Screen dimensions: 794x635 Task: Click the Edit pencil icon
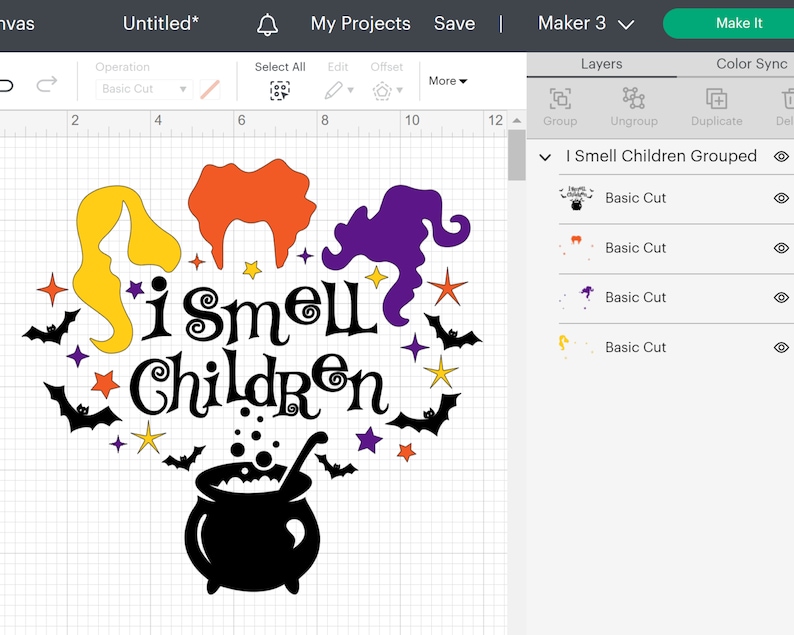click(333, 91)
